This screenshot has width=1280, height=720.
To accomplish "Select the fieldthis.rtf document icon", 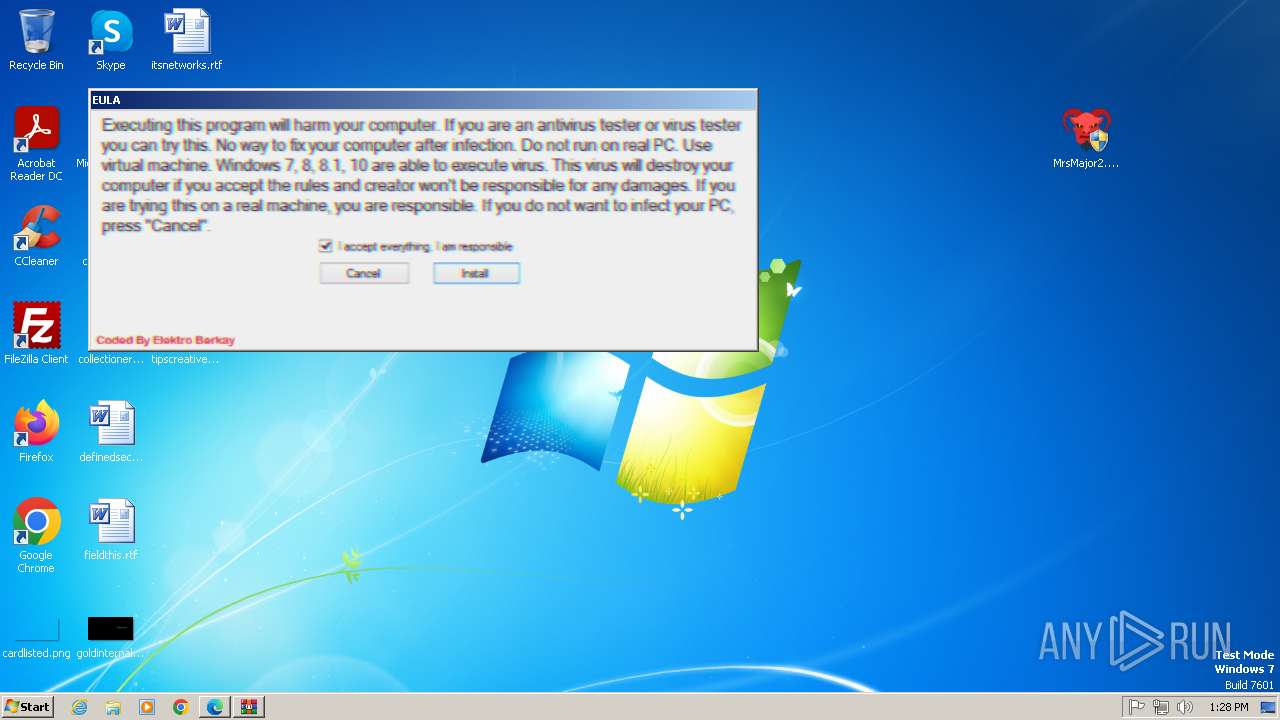I will coord(111,529).
